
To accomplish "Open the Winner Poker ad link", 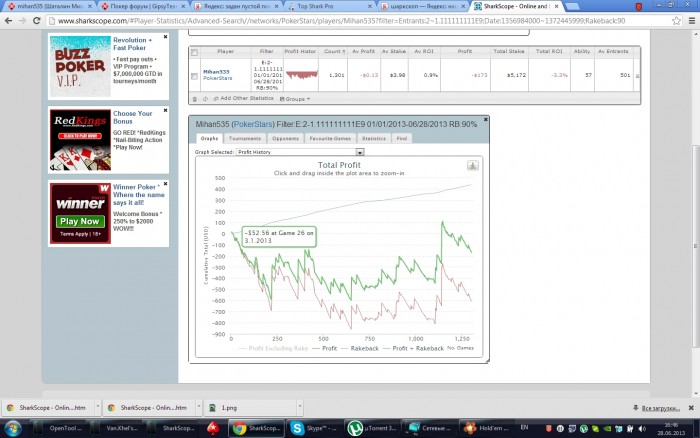I will (x=138, y=195).
